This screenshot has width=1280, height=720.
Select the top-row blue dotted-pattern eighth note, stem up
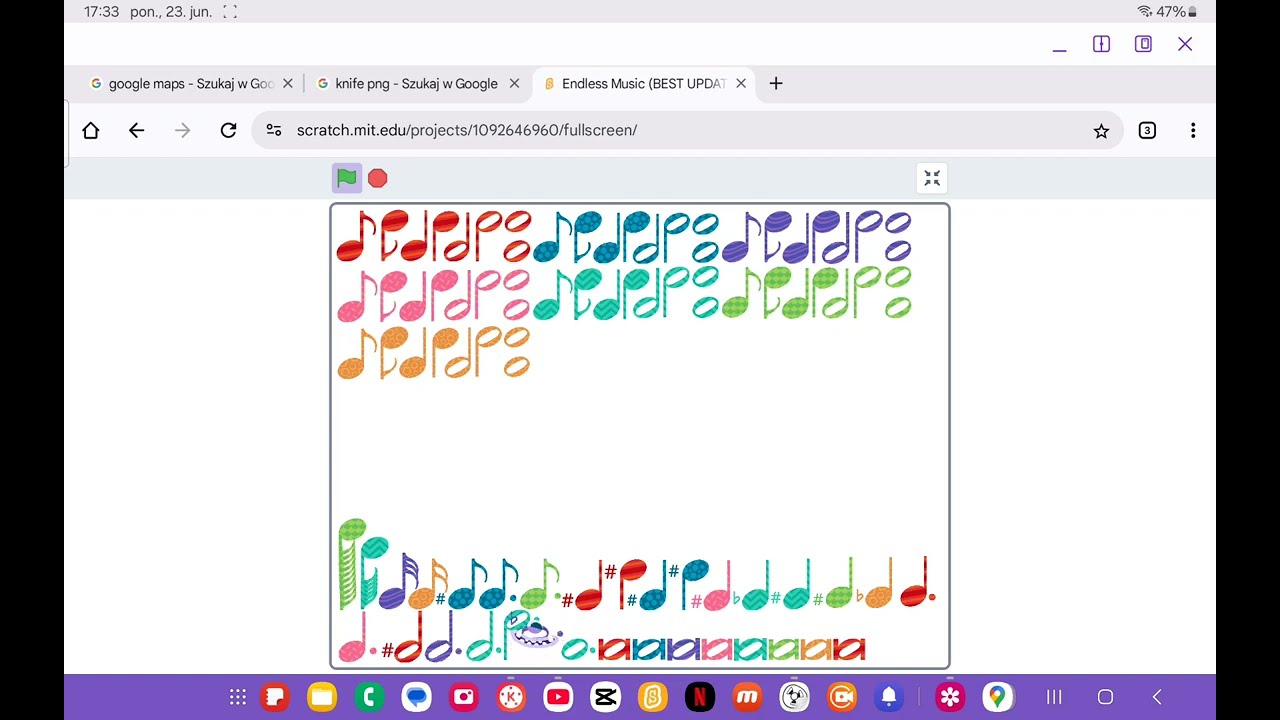(x=553, y=237)
